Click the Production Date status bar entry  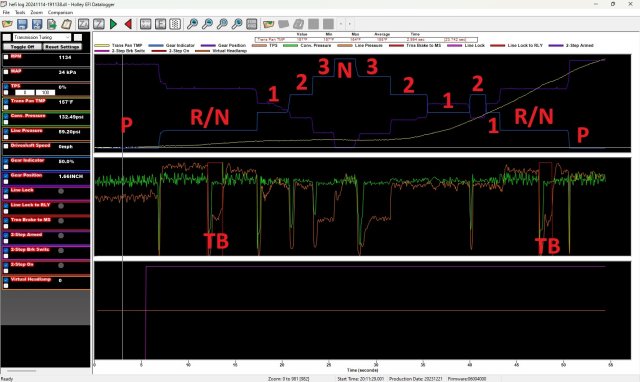[x=416, y=379]
